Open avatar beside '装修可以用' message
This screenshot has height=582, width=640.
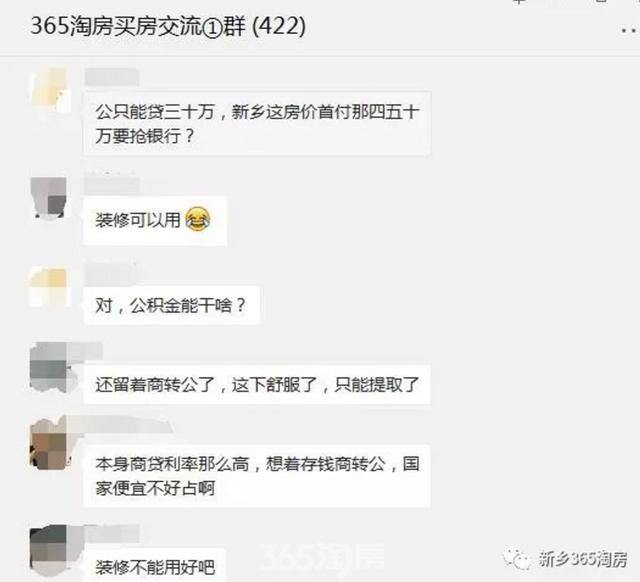click(x=49, y=198)
